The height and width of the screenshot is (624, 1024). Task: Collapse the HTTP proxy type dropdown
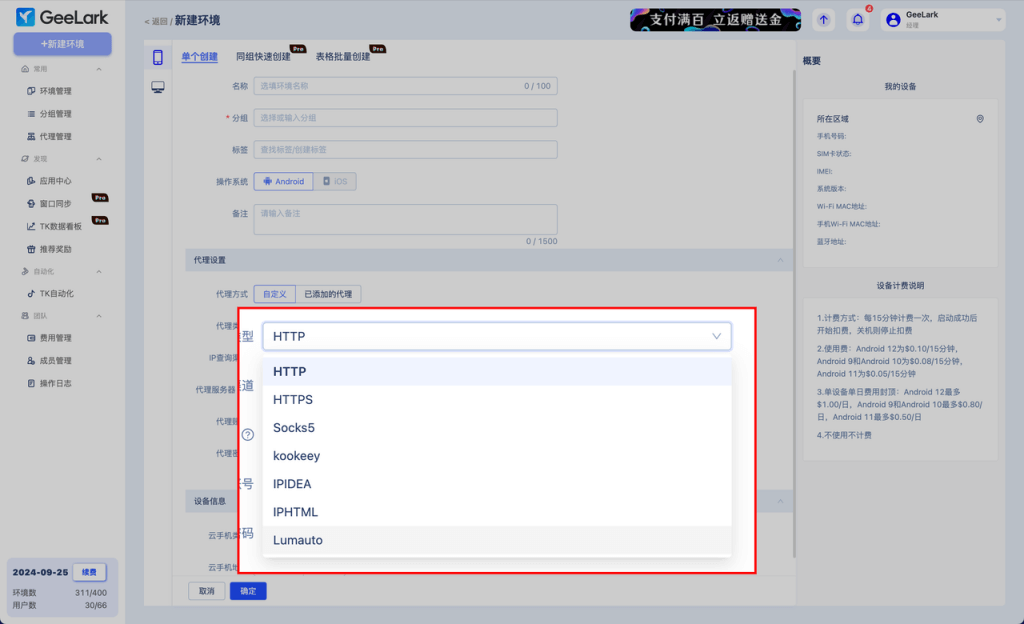(x=716, y=336)
